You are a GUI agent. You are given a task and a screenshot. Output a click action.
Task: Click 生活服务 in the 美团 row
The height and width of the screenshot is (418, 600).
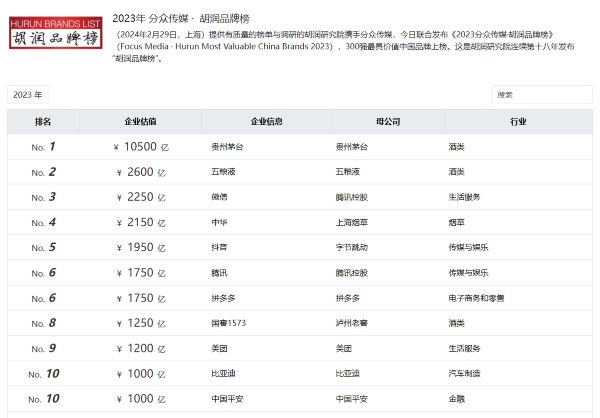point(464,348)
